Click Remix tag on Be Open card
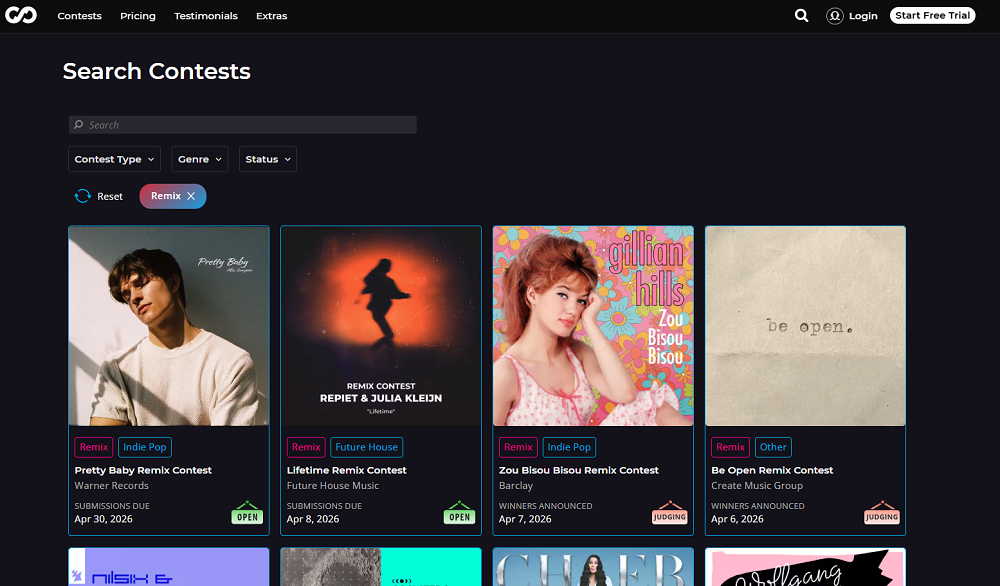 click(x=731, y=447)
